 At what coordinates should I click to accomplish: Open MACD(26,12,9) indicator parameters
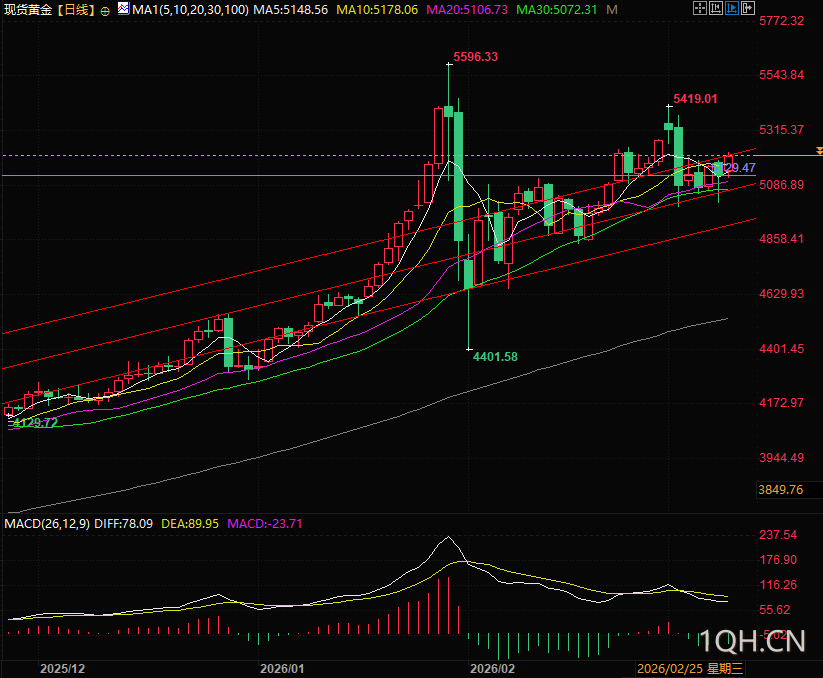(x=47, y=523)
